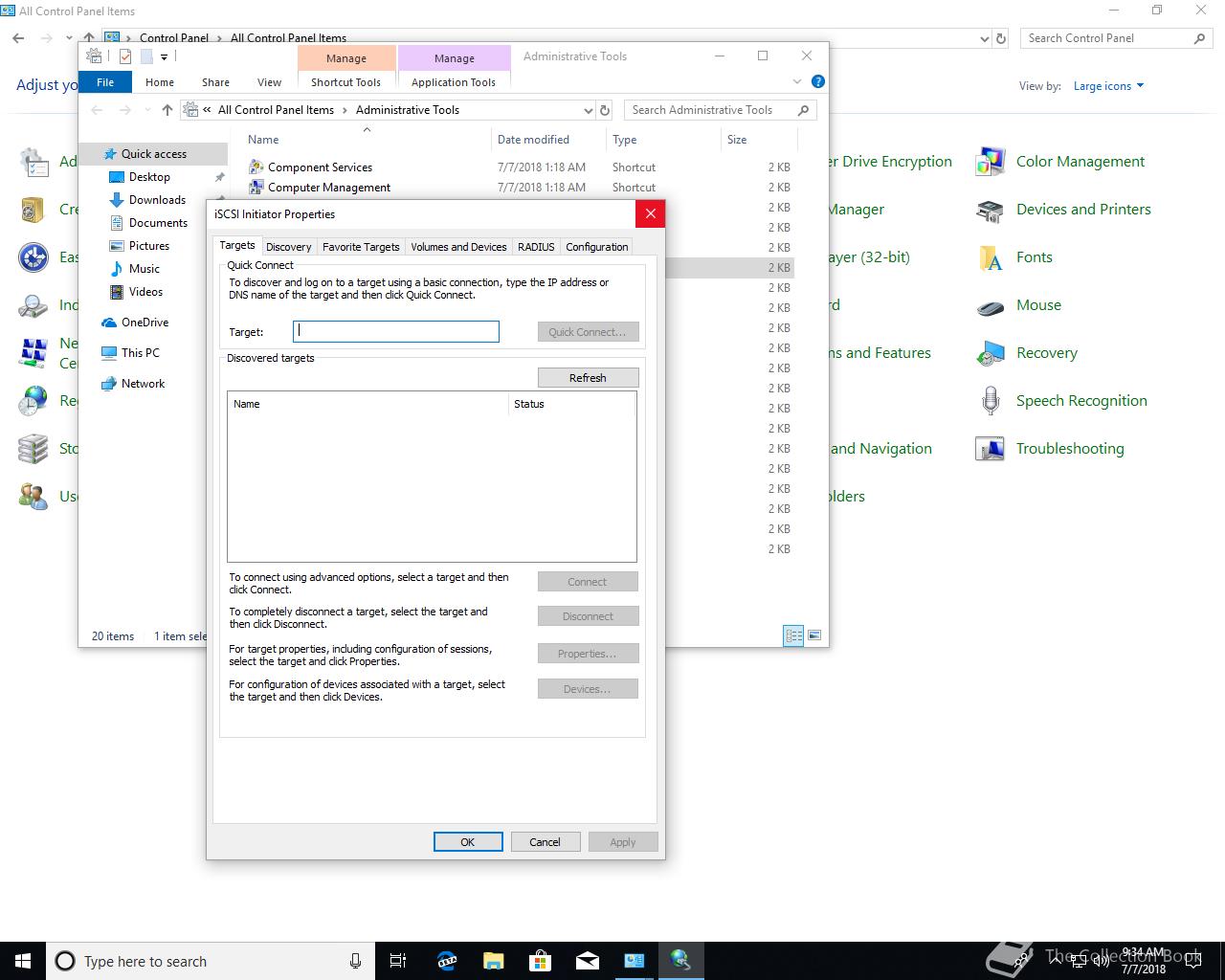The image size is (1225, 980).
Task: Sort Discovered targets by Status column
Action: pos(571,404)
